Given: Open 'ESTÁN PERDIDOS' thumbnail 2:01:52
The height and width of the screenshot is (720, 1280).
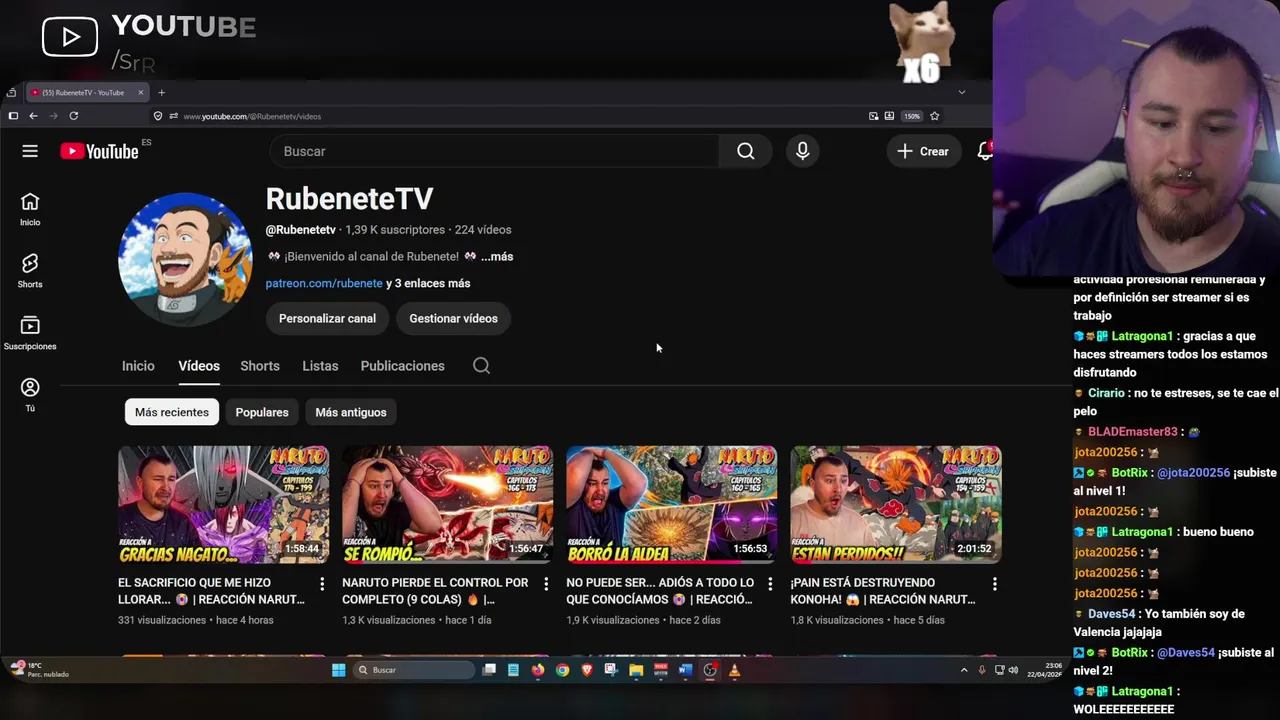Looking at the screenshot, I should pyautogui.click(x=896, y=505).
